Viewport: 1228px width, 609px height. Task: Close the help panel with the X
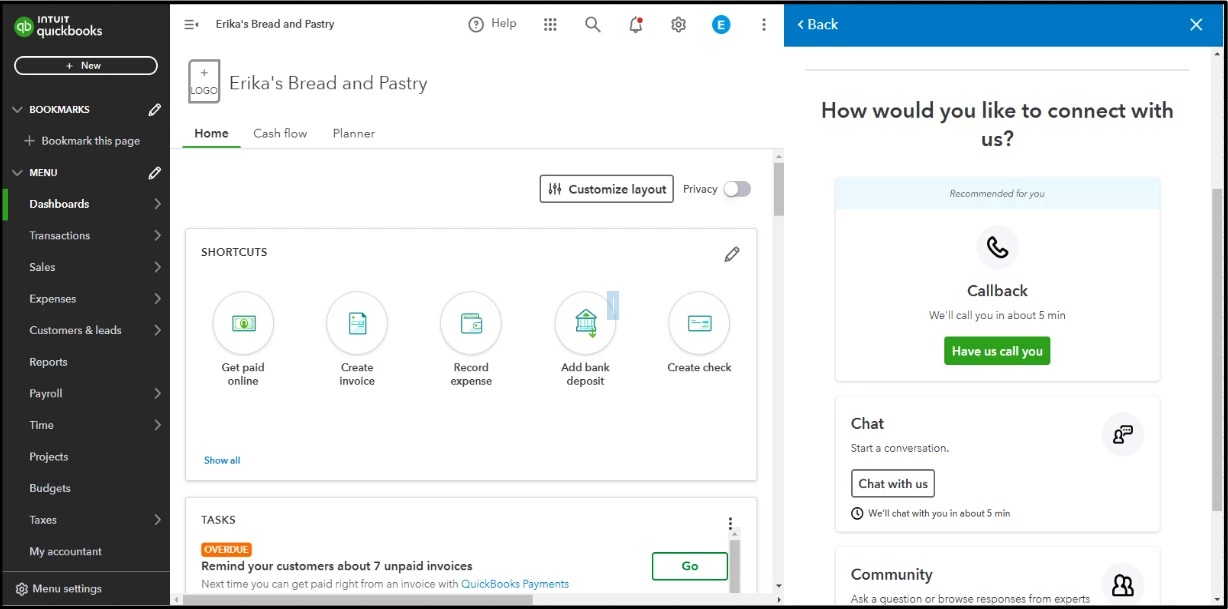[1196, 24]
